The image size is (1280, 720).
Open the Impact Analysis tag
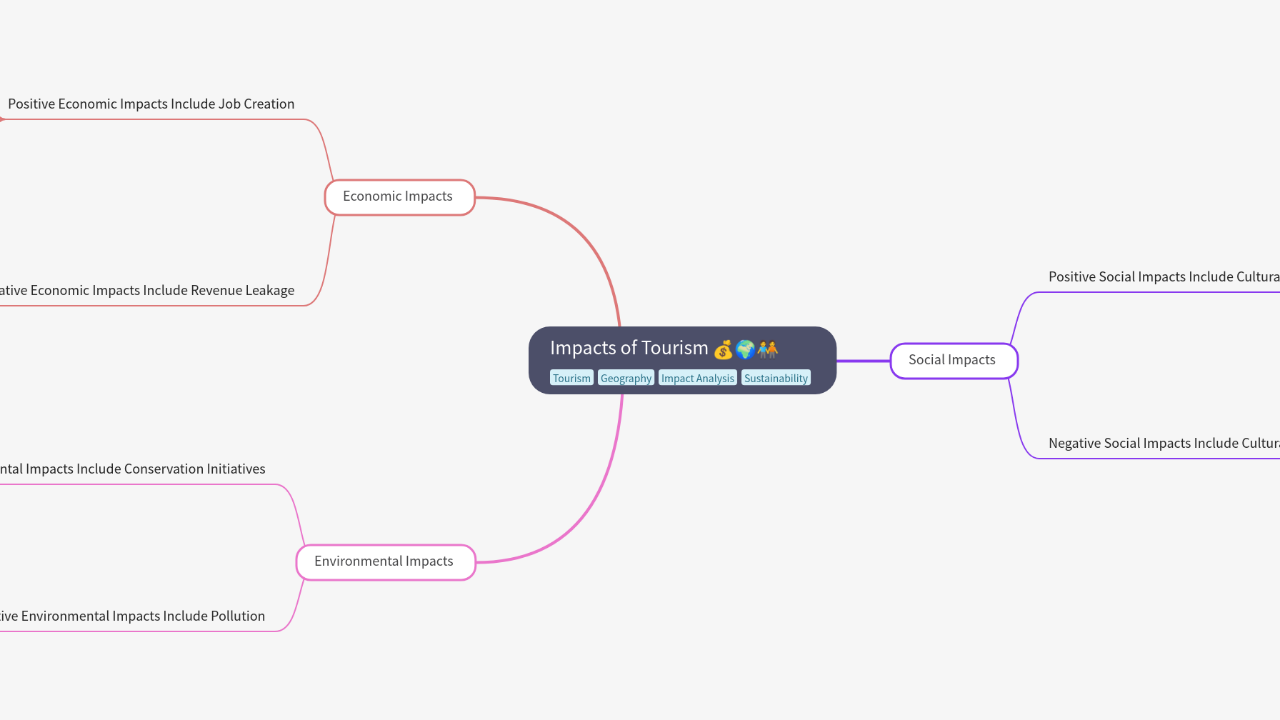tap(697, 378)
